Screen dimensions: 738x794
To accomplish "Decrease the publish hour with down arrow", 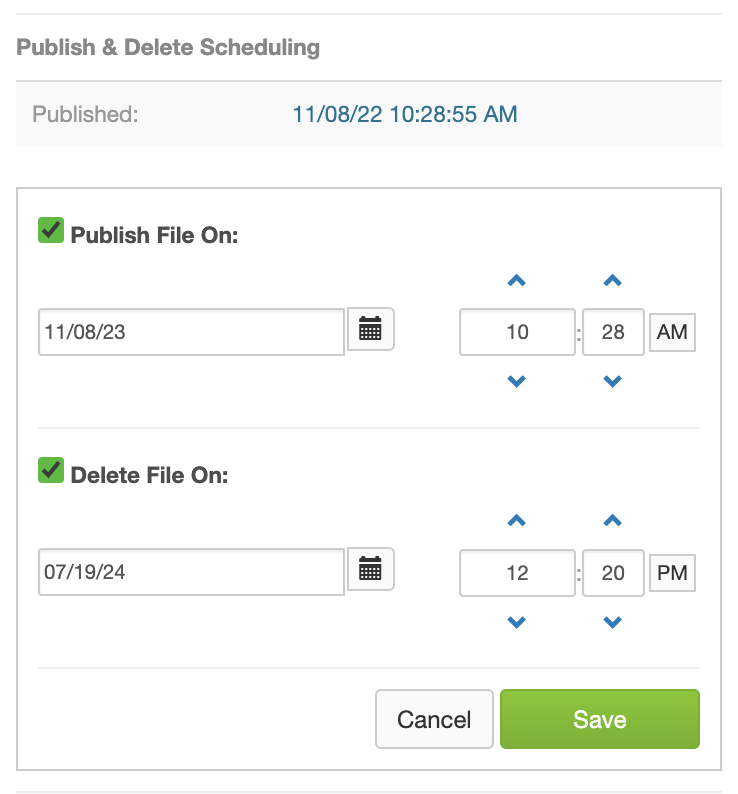I will pyautogui.click(x=517, y=381).
